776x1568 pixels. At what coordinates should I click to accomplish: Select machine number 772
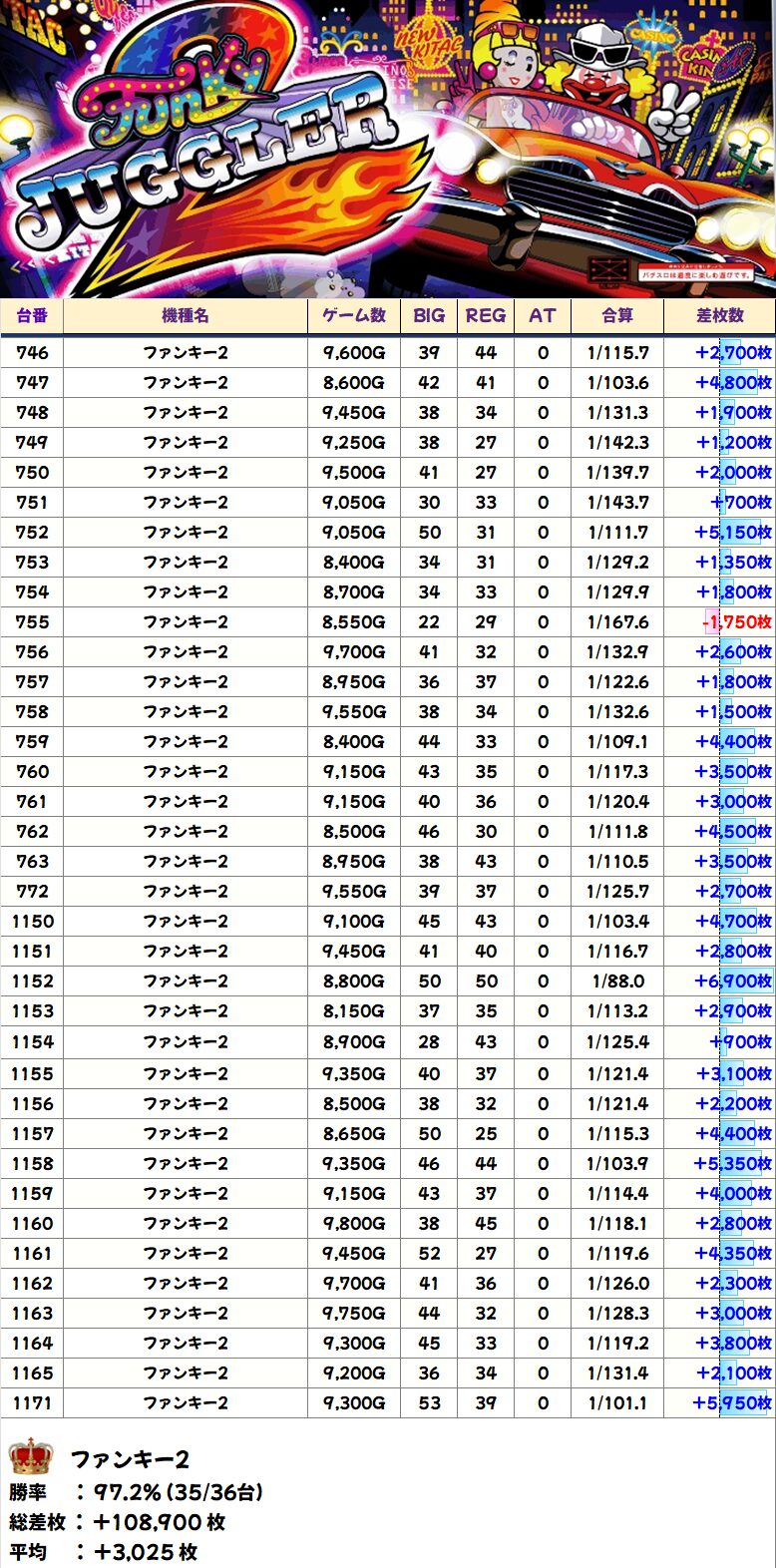(32, 891)
